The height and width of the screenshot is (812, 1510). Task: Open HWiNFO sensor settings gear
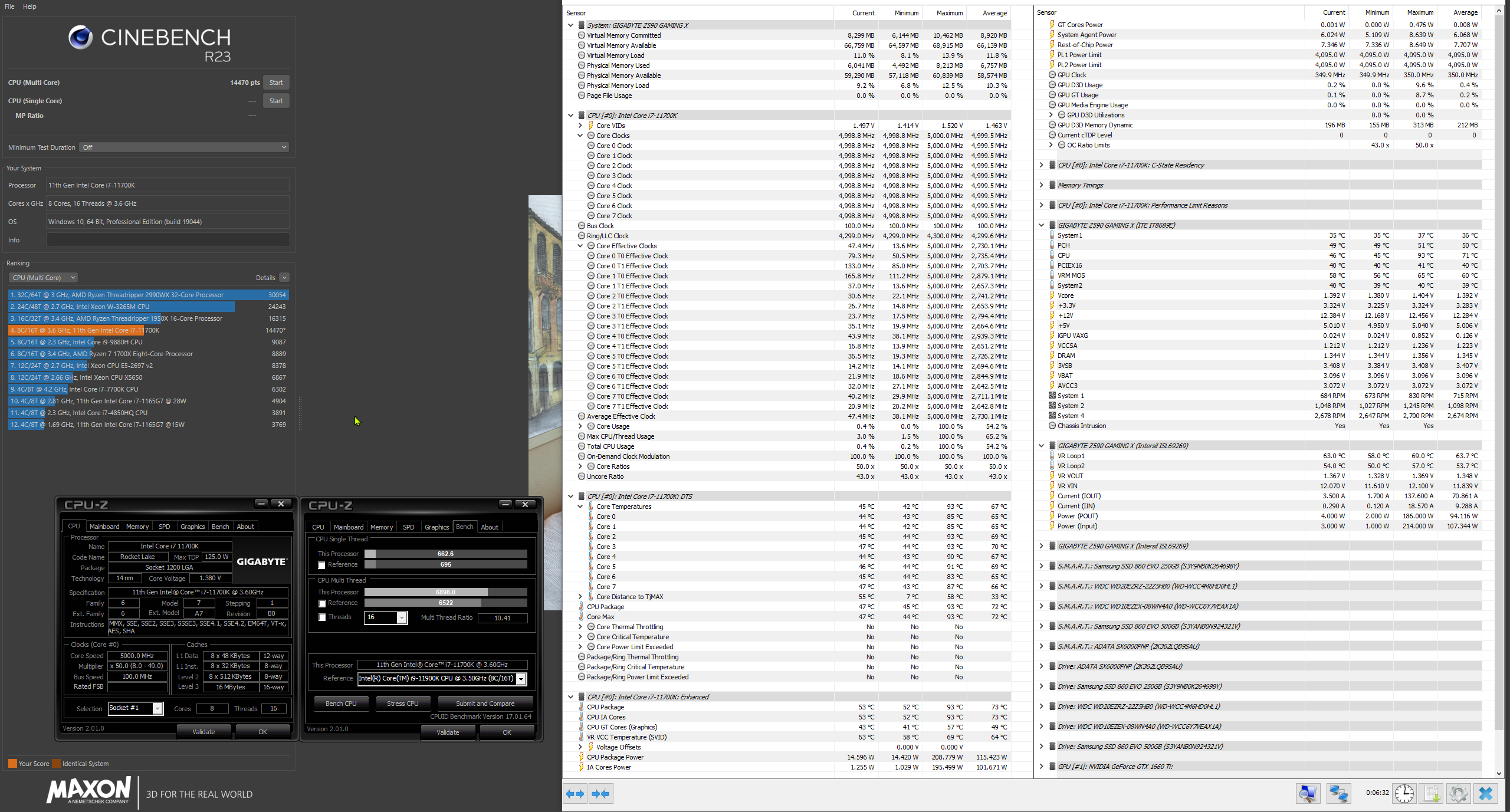pyautogui.click(x=1458, y=794)
